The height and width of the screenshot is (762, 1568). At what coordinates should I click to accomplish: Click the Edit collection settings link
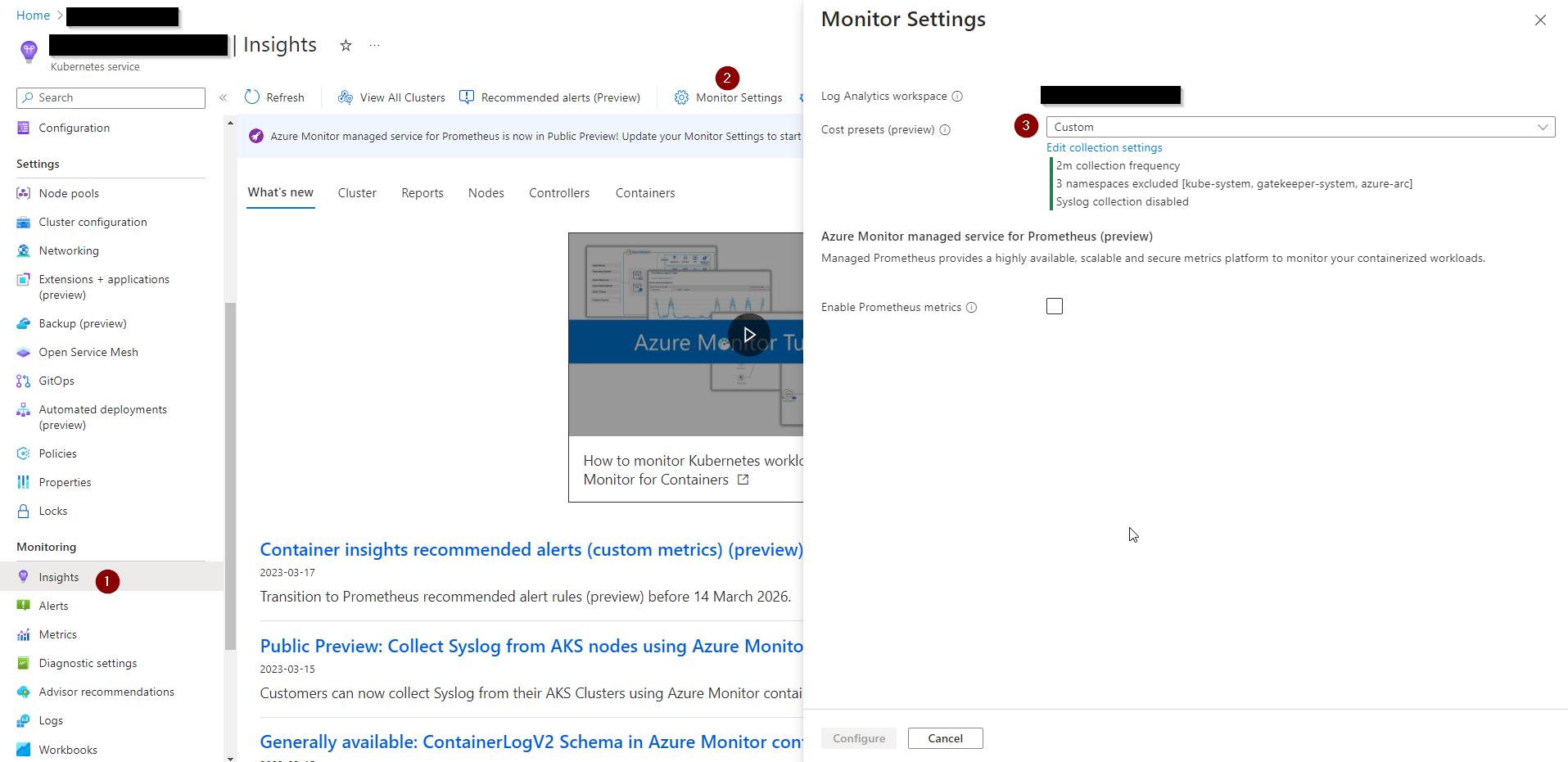pos(1104,147)
